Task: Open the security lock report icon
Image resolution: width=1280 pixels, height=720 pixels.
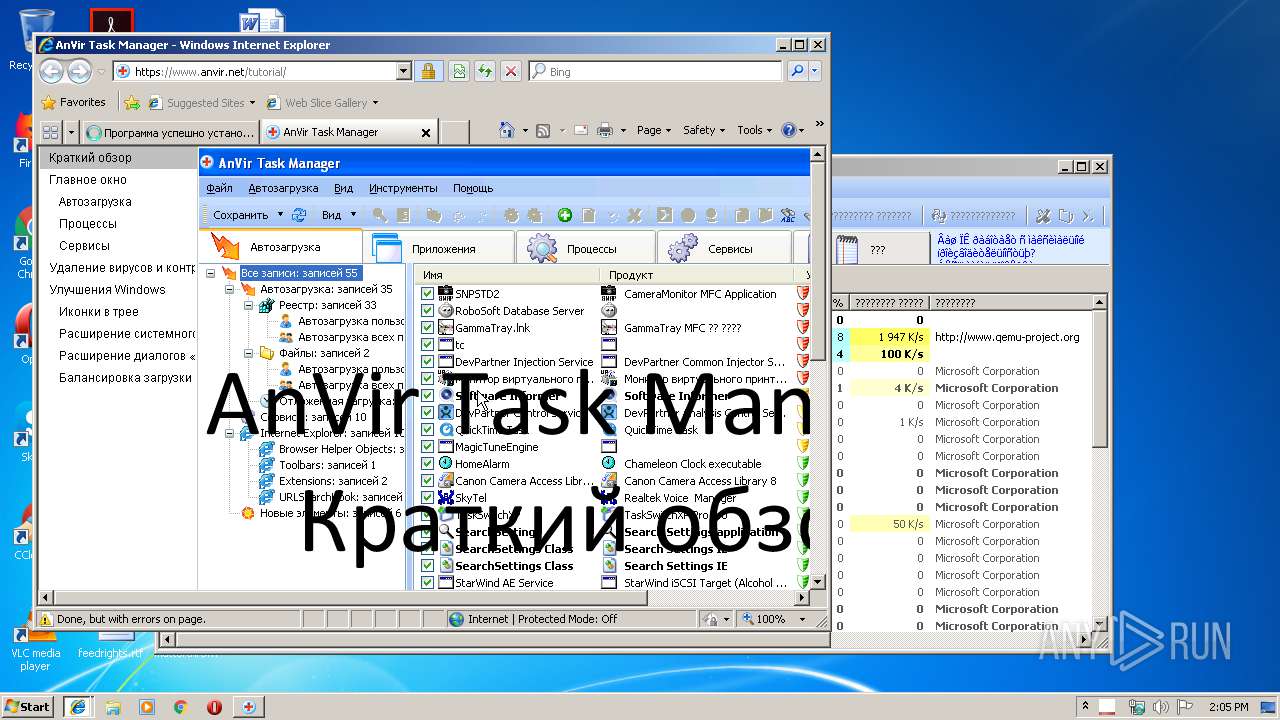Action: (x=428, y=71)
